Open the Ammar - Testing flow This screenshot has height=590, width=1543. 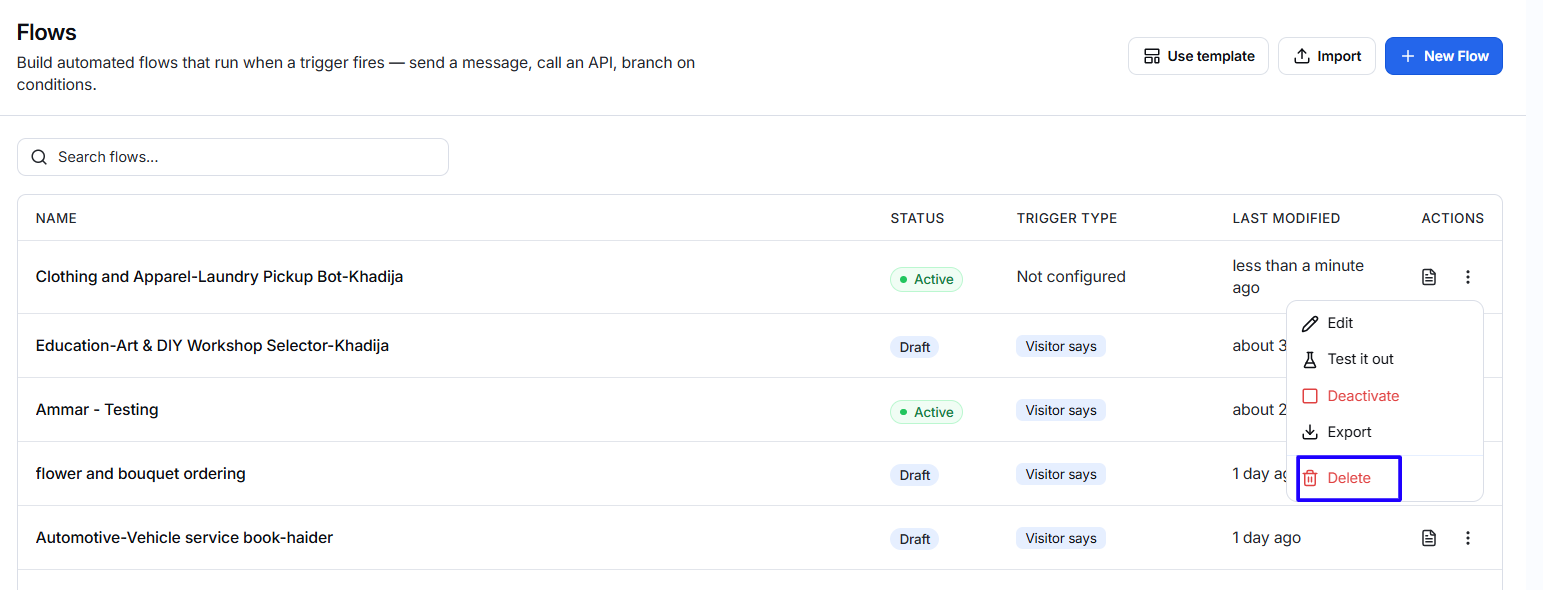coord(97,409)
